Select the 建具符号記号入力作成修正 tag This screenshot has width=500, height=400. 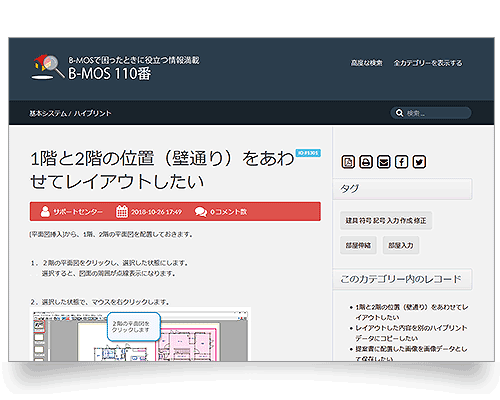point(386,220)
